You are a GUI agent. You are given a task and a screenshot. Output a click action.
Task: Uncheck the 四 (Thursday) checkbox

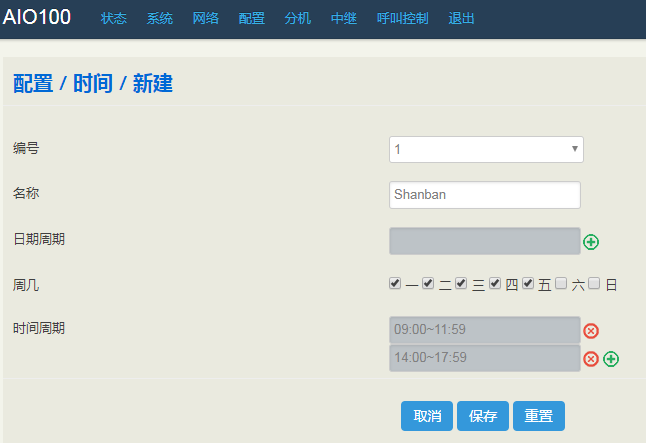pyautogui.click(x=495, y=283)
